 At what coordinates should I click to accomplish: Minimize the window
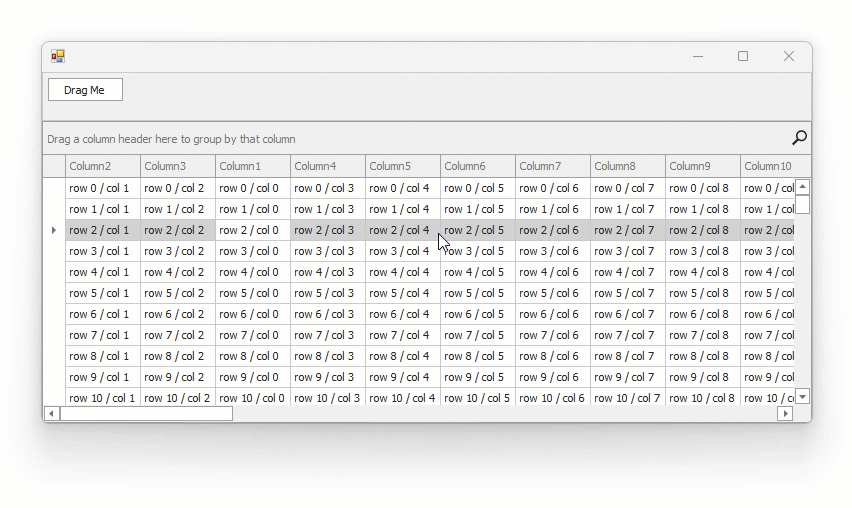(x=698, y=57)
